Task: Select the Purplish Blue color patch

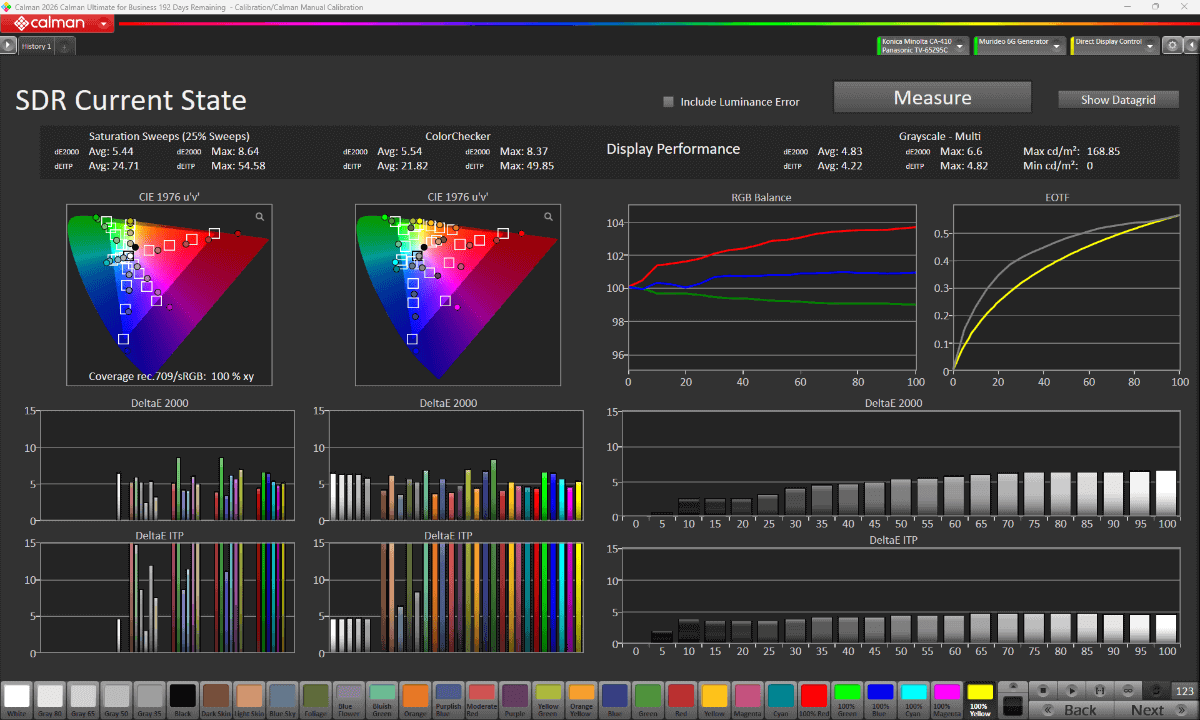Action: 448,699
